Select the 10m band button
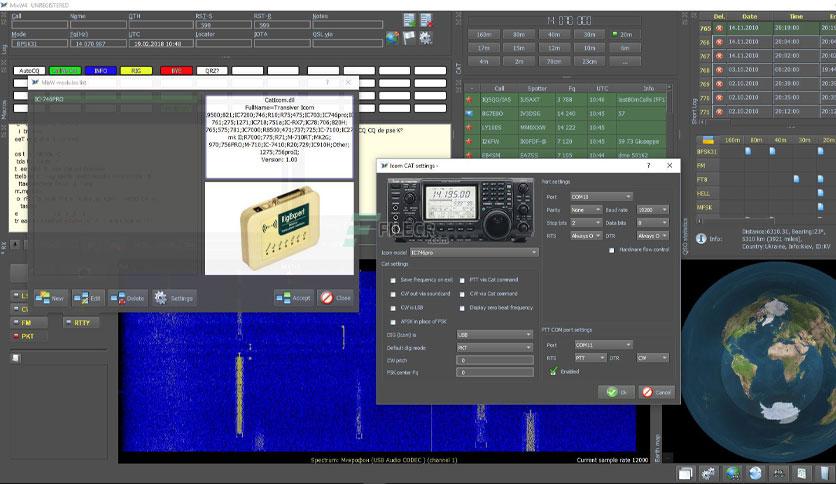Image resolution: width=836 pixels, height=484 pixels. pyautogui.click(x=589, y=48)
